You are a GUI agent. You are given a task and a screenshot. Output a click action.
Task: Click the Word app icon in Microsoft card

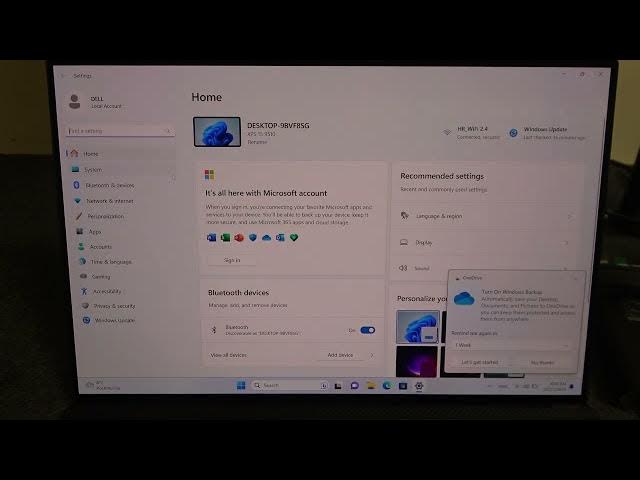(211, 237)
